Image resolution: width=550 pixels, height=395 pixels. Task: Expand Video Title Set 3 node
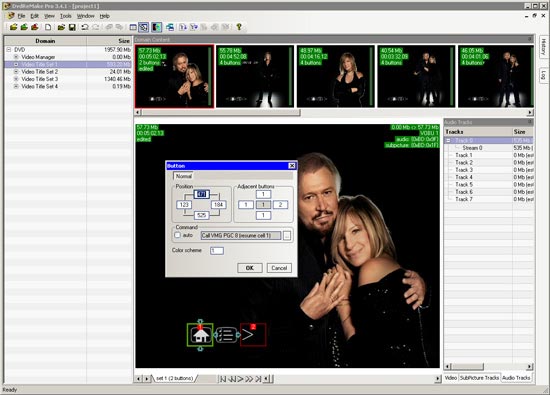(x=16, y=79)
